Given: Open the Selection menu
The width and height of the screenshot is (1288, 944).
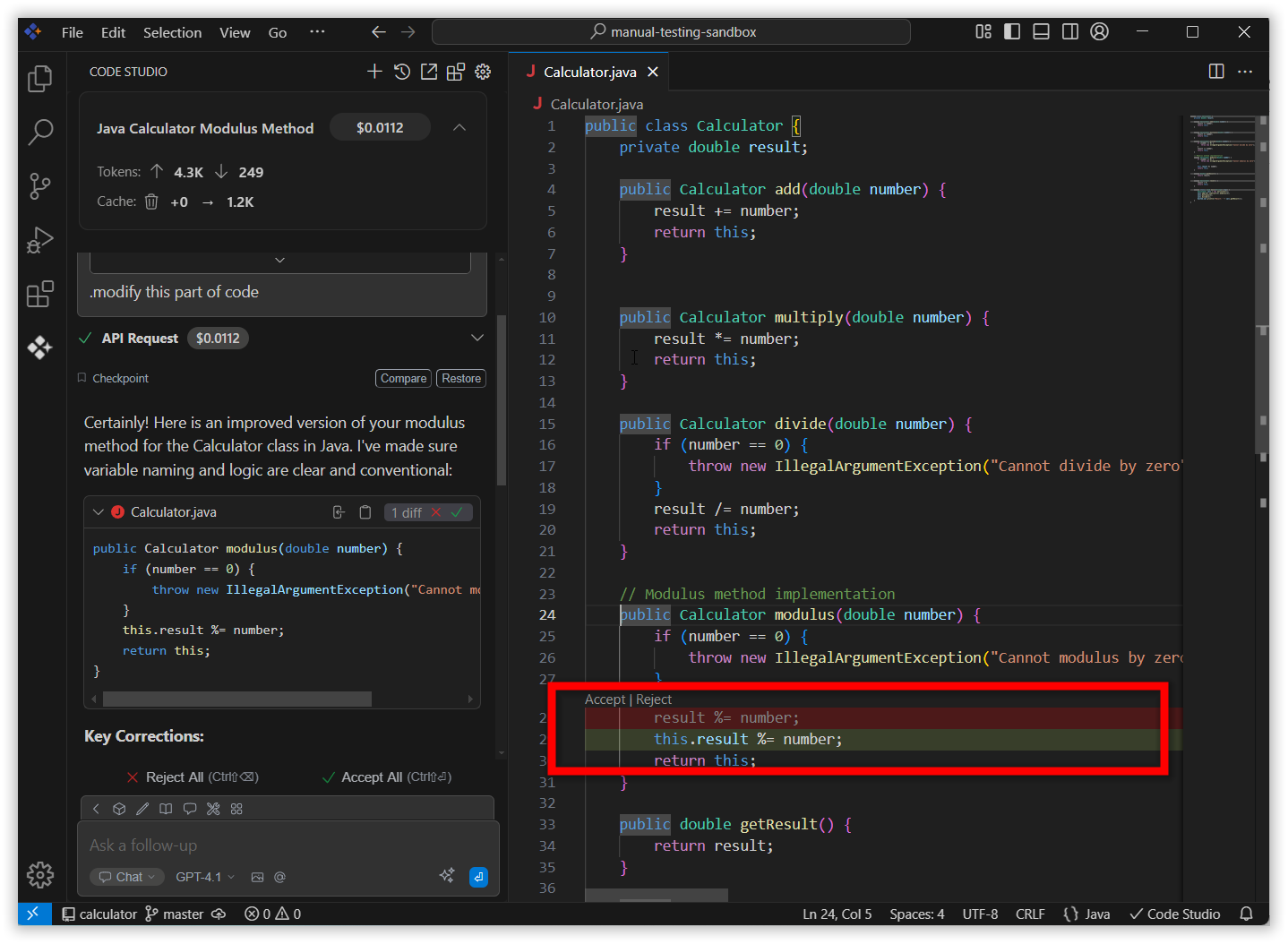Looking at the screenshot, I should 172,32.
